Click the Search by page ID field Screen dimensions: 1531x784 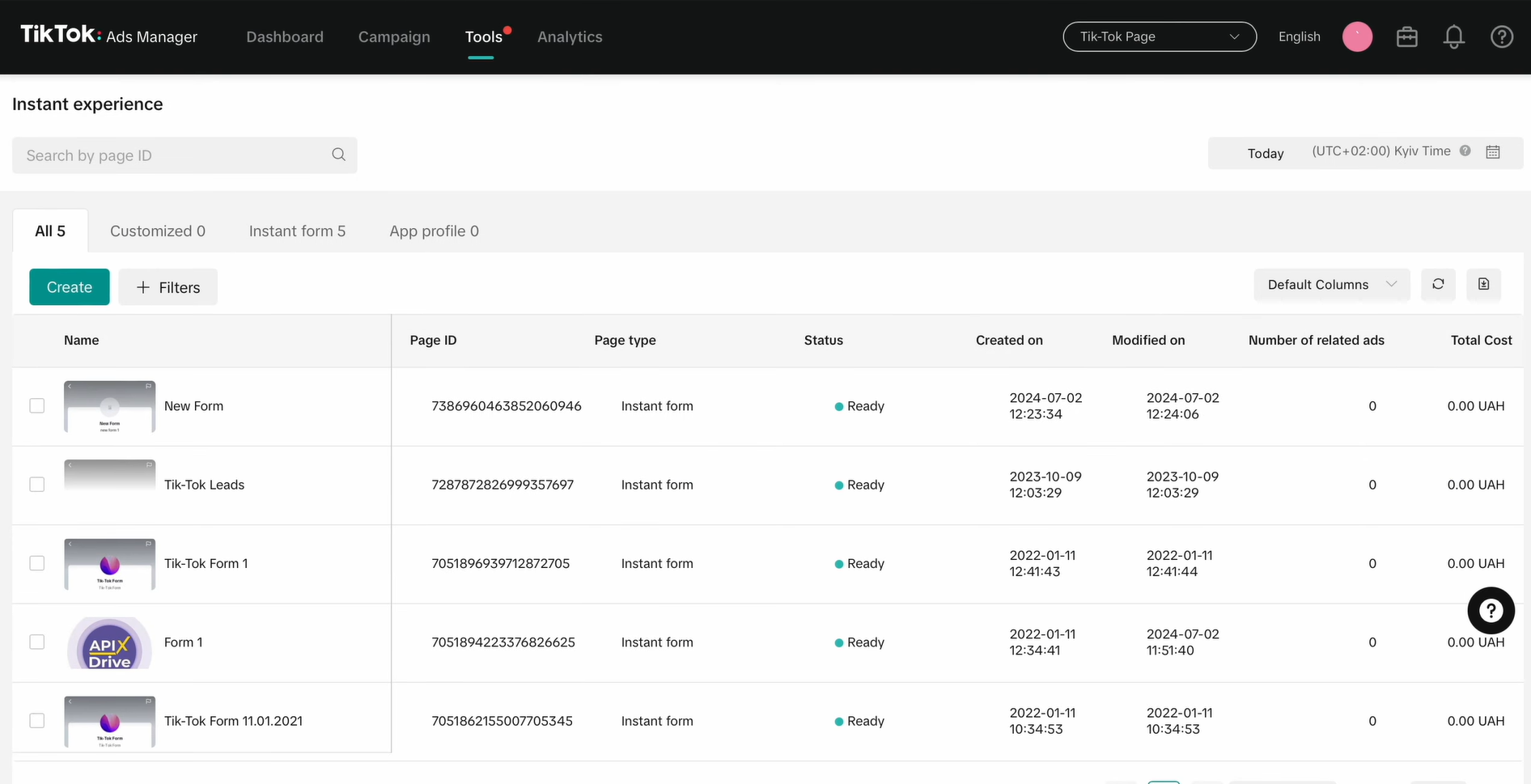184,155
